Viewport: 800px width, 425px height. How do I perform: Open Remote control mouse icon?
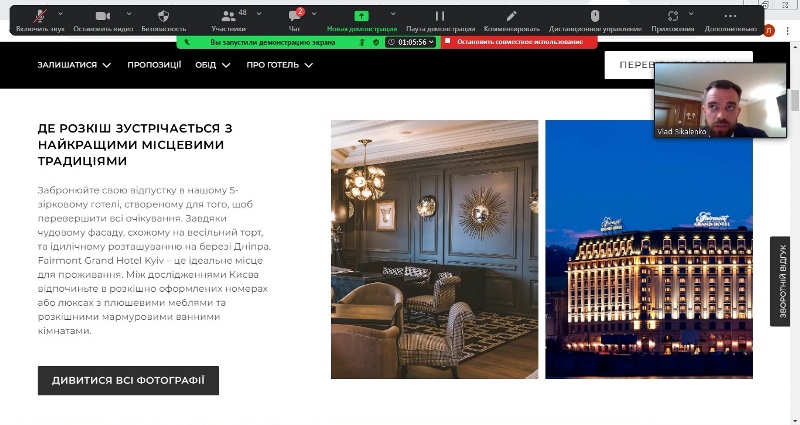pos(595,16)
